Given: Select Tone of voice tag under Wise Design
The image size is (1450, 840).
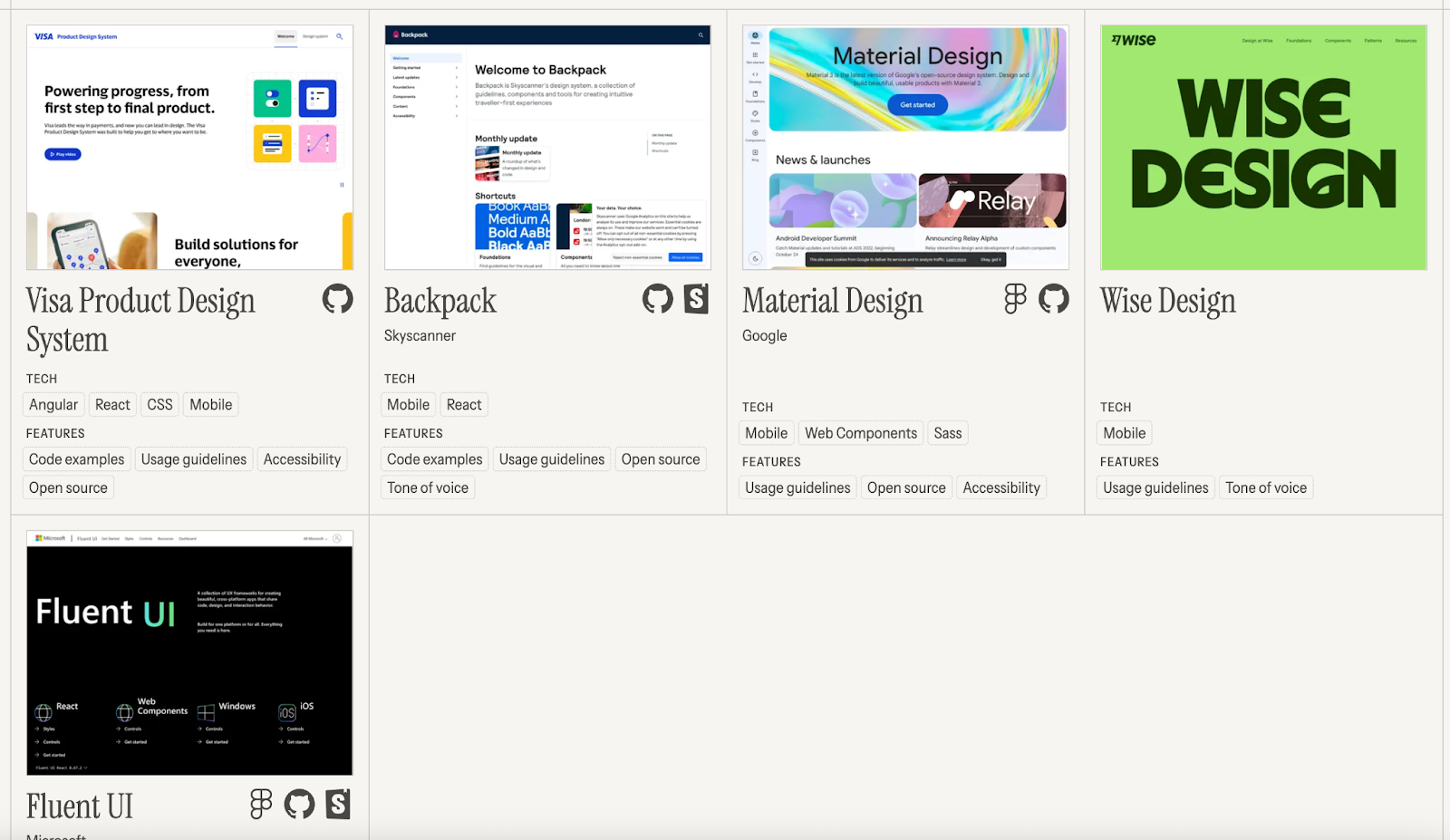Looking at the screenshot, I should 1265,488.
